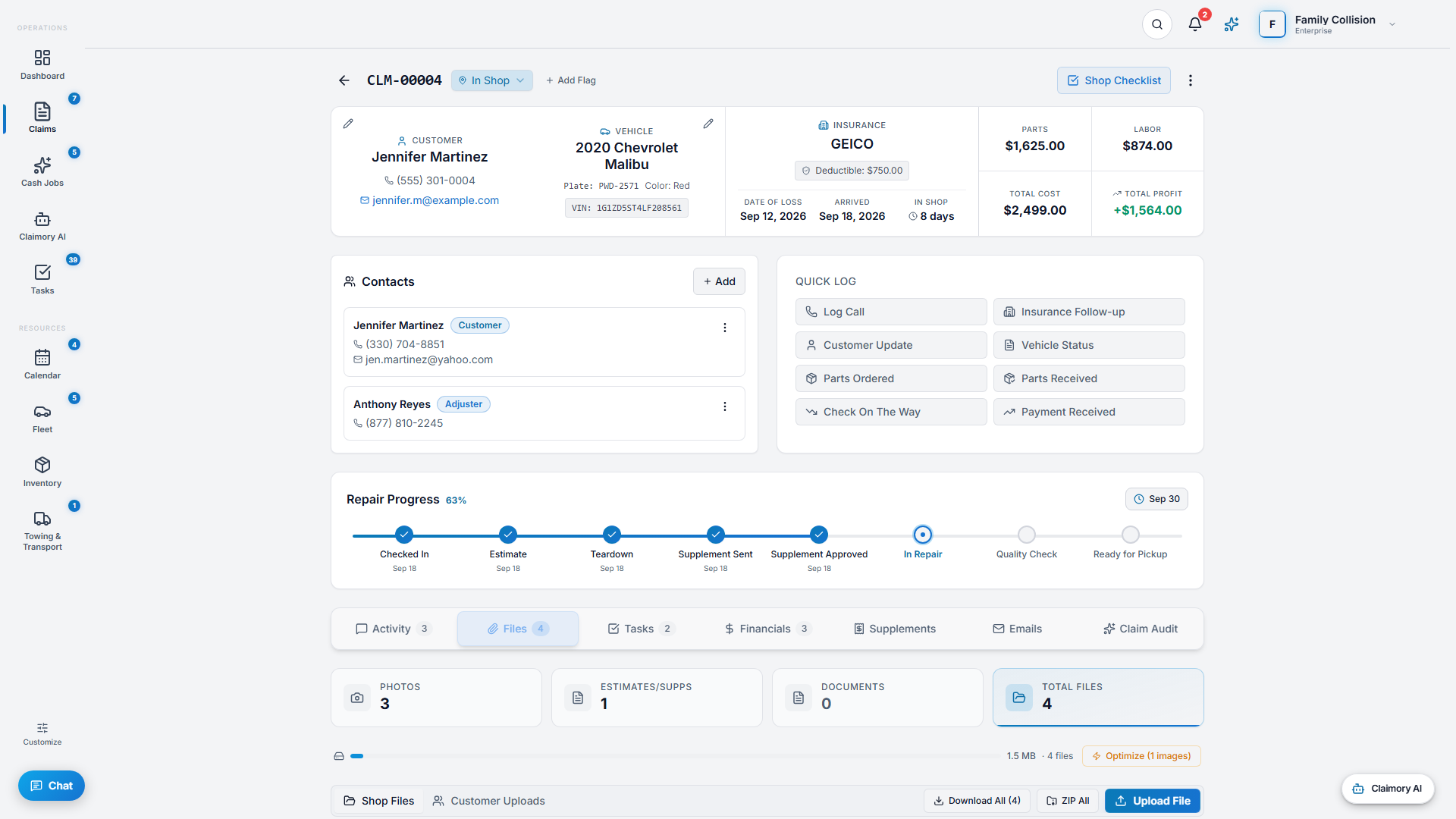Click the In Repair progress step

tap(923, 535)
